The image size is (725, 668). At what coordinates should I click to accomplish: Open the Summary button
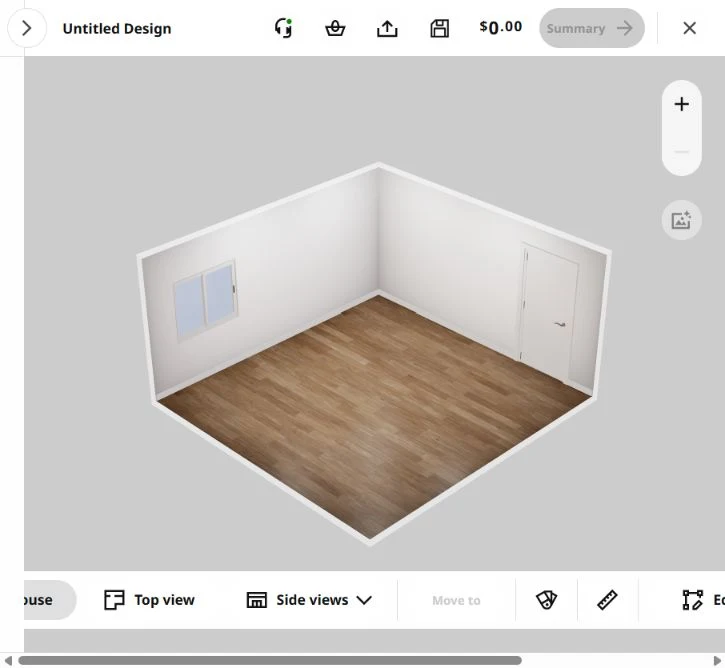click(x=592, y=28)
